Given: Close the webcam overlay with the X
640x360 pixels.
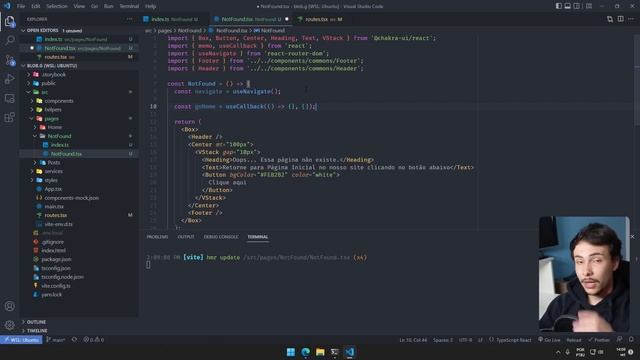Looking at the screenshot, I should pyautogui.click(x=632, y=237).
